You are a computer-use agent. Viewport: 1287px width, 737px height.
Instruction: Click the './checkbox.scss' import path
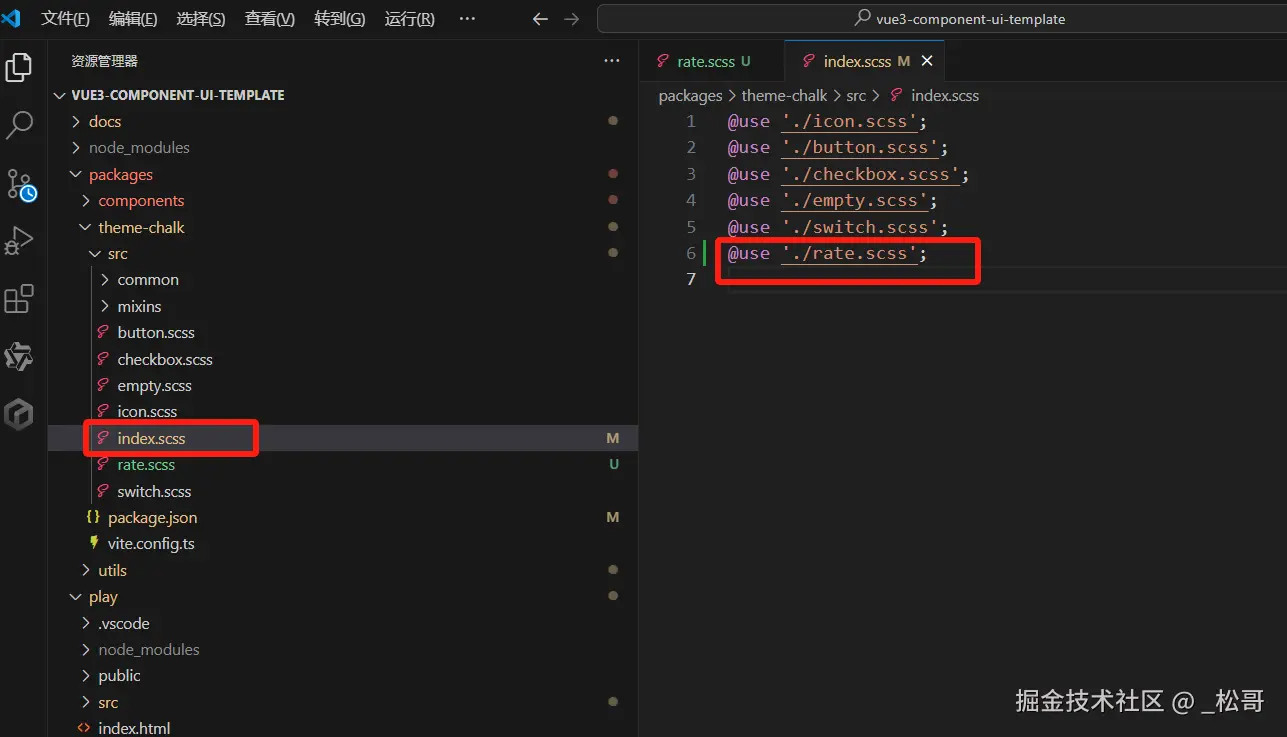(x=871, y=174)
